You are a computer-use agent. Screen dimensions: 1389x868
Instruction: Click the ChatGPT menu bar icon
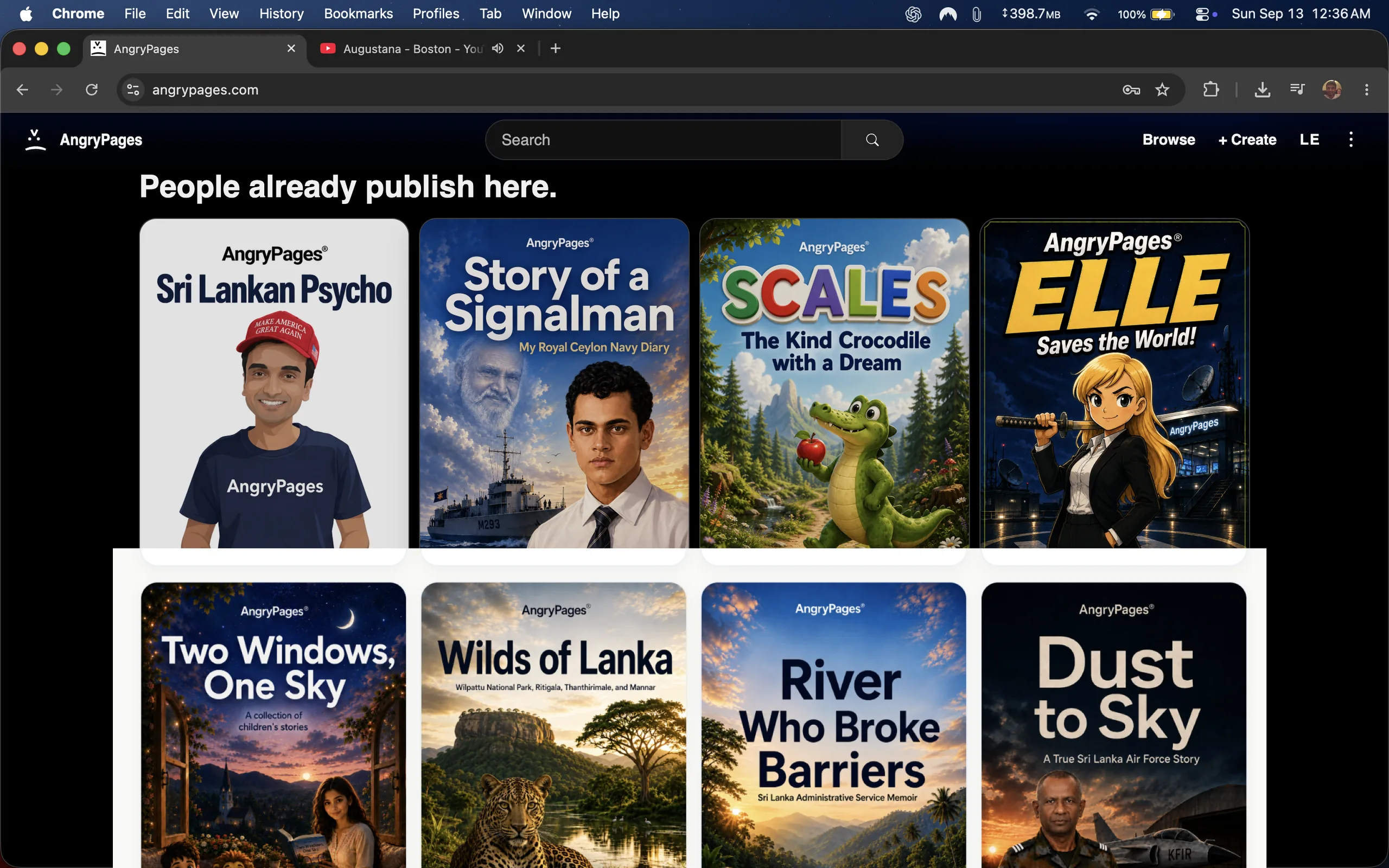pos(913,14)
